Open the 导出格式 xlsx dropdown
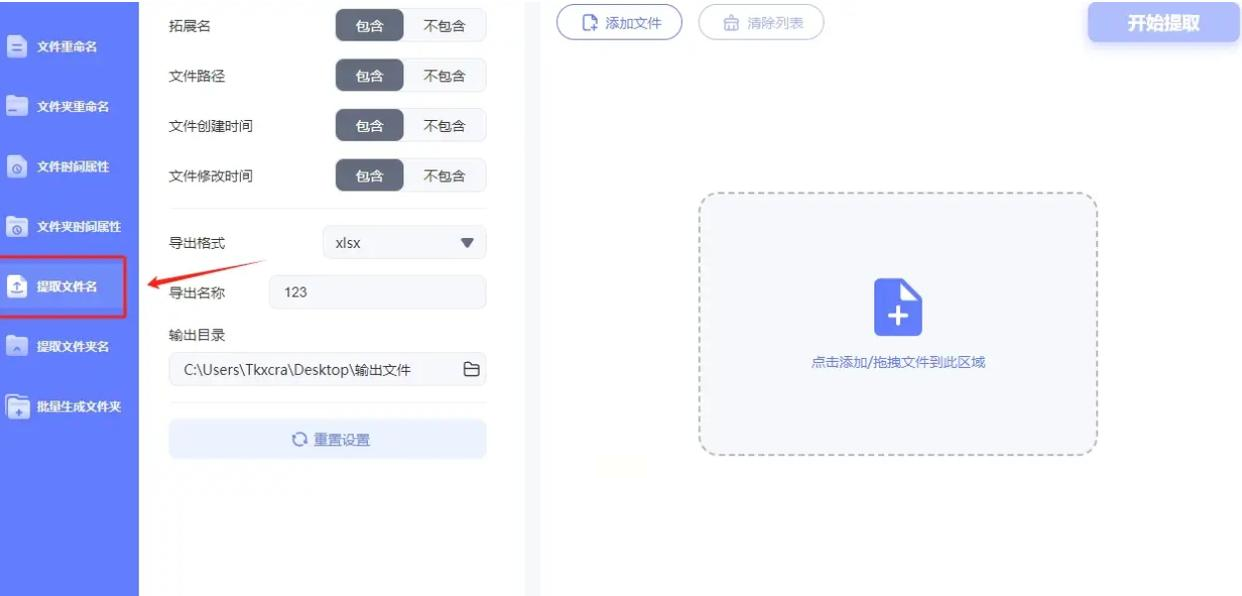Image resolution: width=1242 pixels, height=596 pixels. [404, 242]
